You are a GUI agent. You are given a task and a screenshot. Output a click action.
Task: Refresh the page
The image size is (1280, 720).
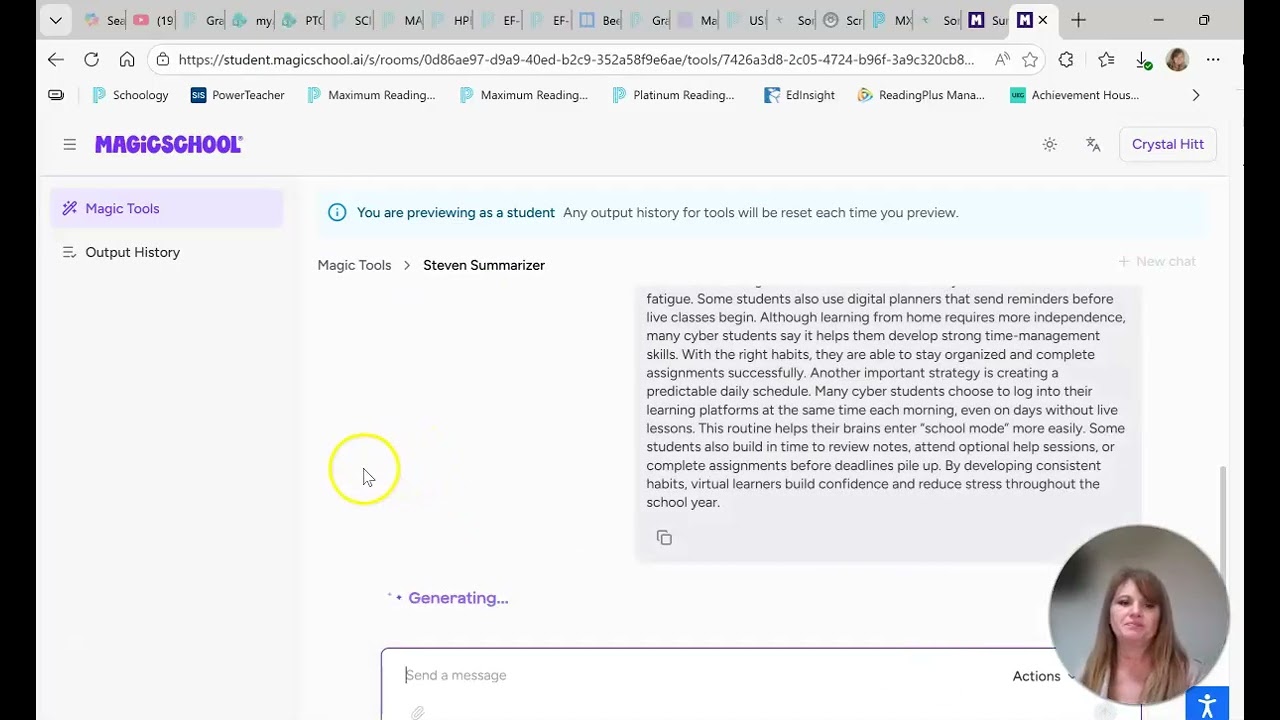coord(91,60)
